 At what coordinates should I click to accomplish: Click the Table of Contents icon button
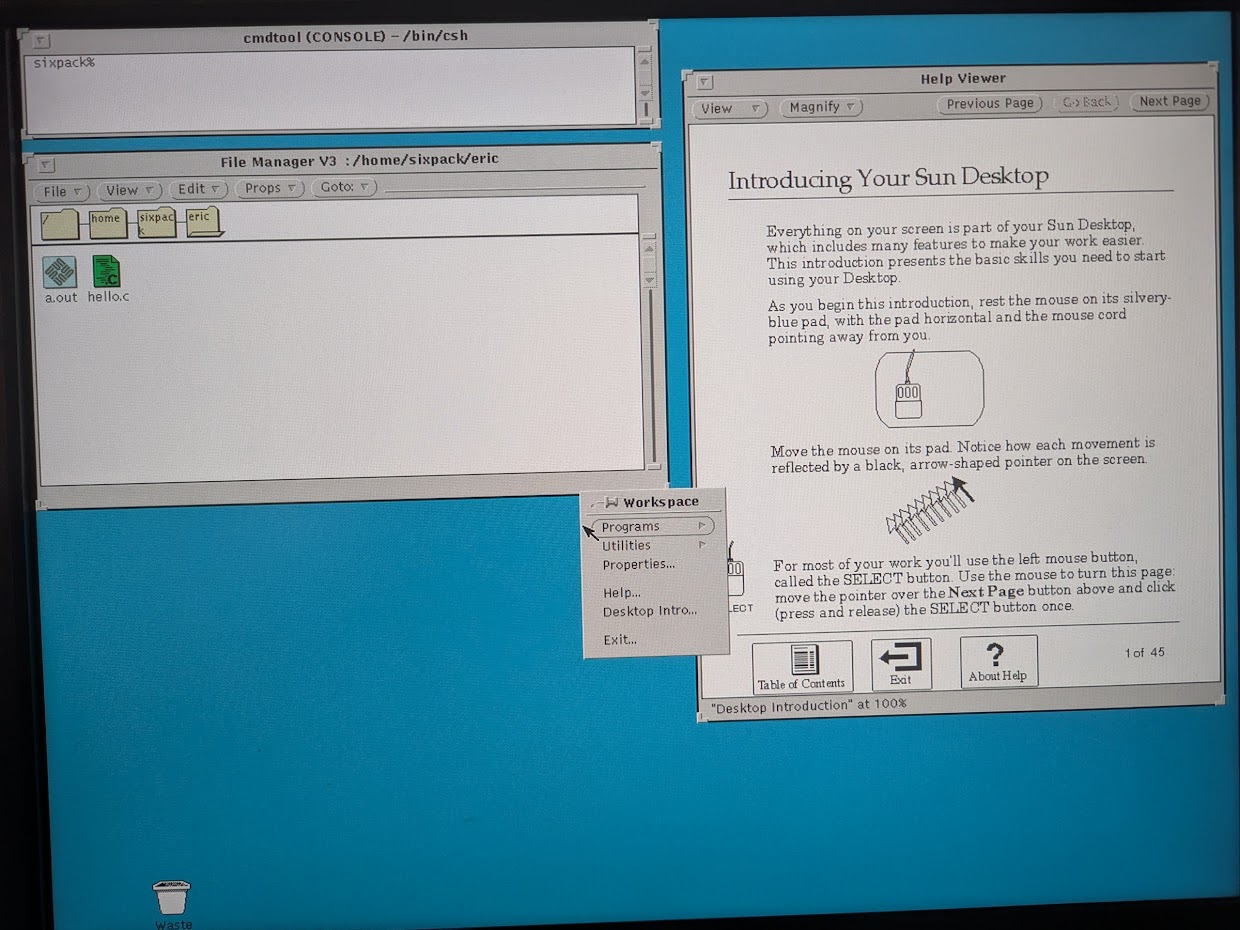(802, 667)
